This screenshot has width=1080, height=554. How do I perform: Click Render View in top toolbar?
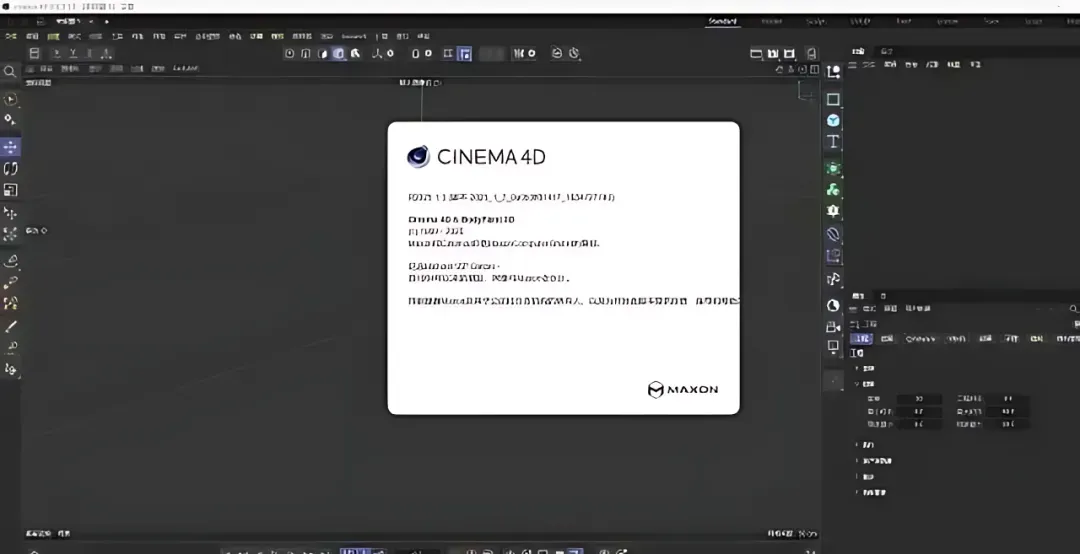coord(756,53)
